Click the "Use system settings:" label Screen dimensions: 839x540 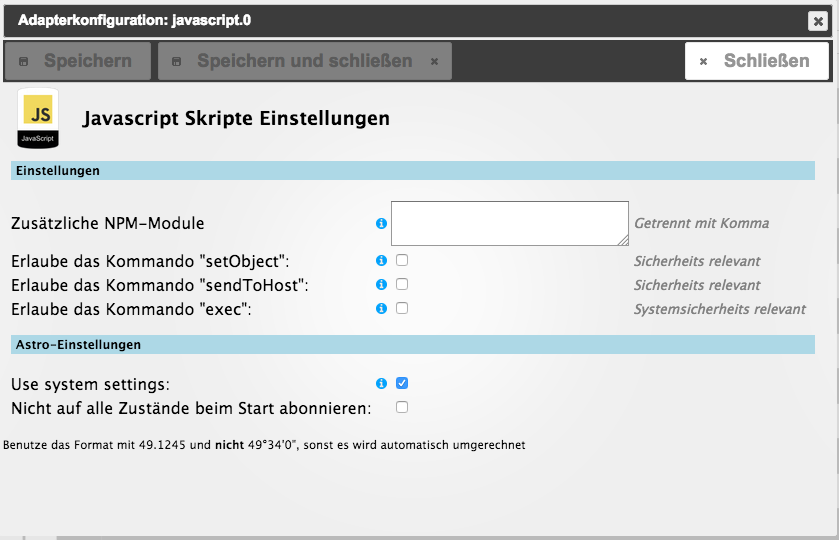[x=90, y=384]
